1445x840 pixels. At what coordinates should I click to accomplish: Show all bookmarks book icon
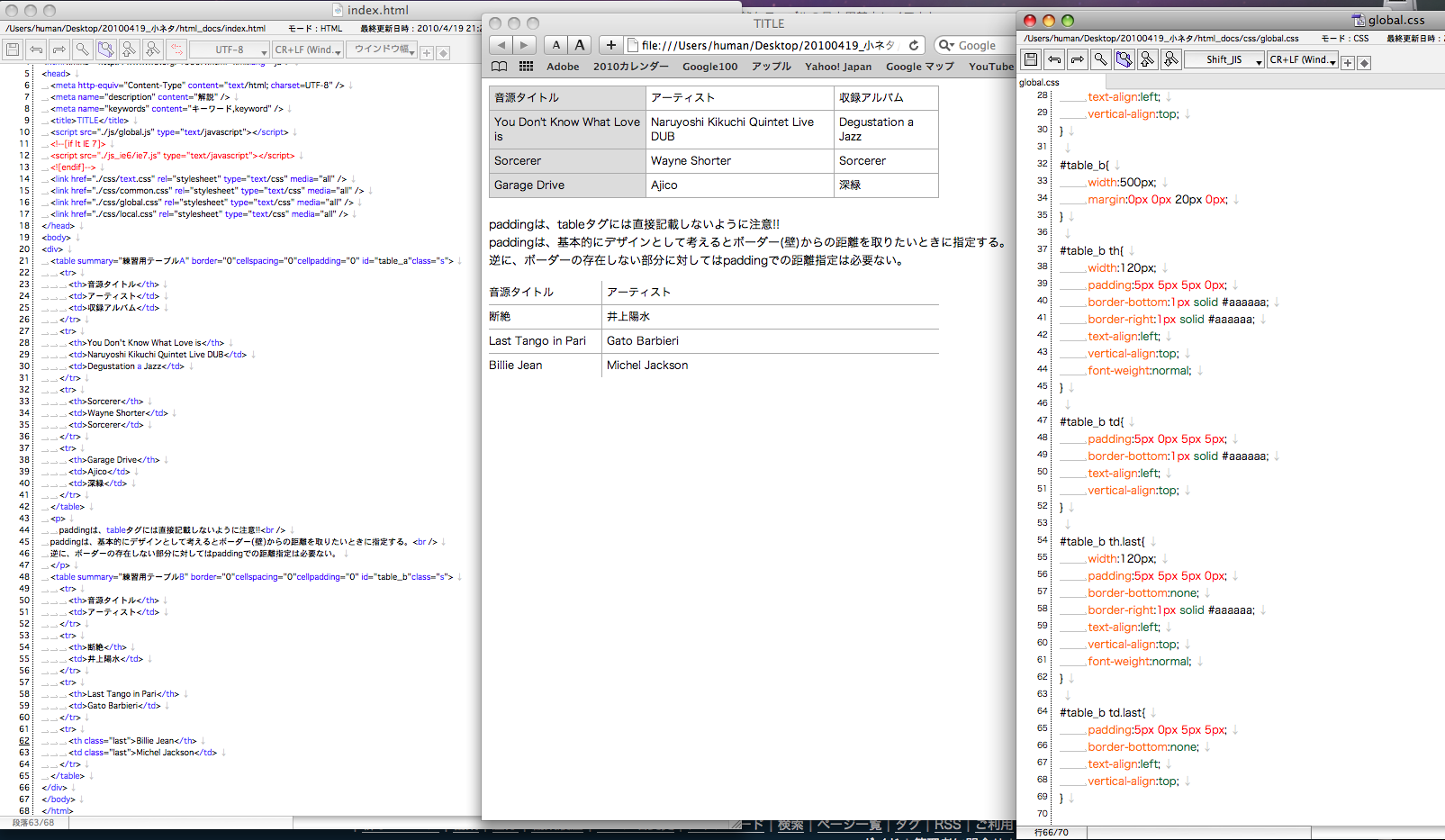tap(500, 67)
